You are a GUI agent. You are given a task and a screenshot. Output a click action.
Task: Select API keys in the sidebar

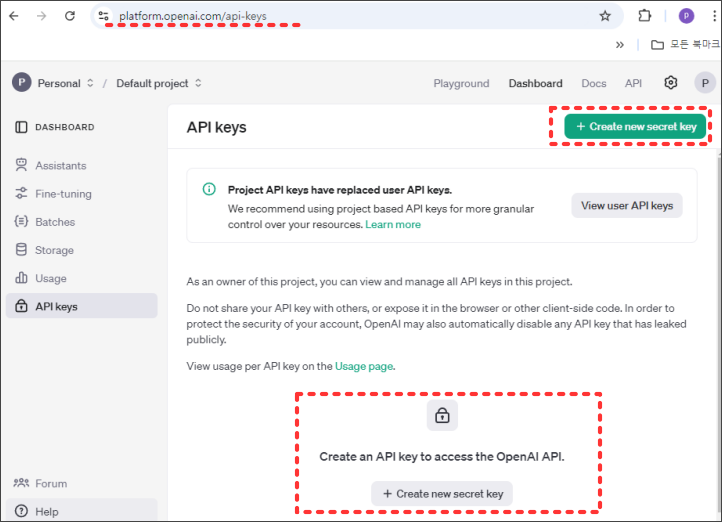pyautogui.click(x=82, y=306)
